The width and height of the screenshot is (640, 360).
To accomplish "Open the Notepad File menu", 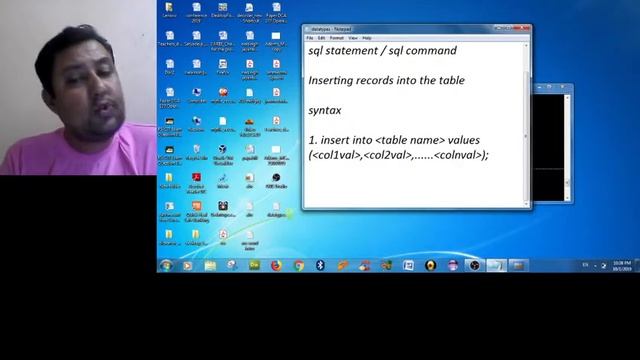I will point(310,38).
